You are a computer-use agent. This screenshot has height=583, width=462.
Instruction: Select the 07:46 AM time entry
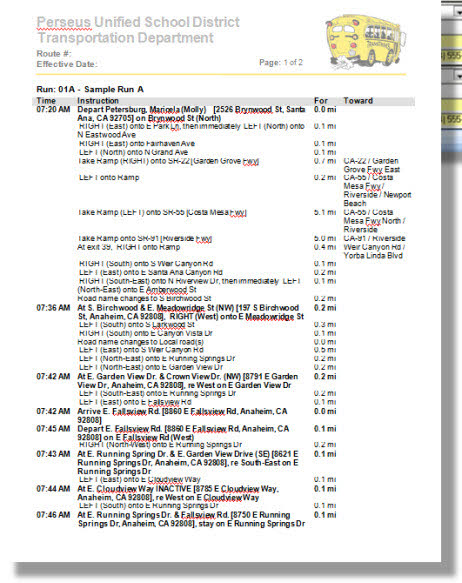point(53,515)
